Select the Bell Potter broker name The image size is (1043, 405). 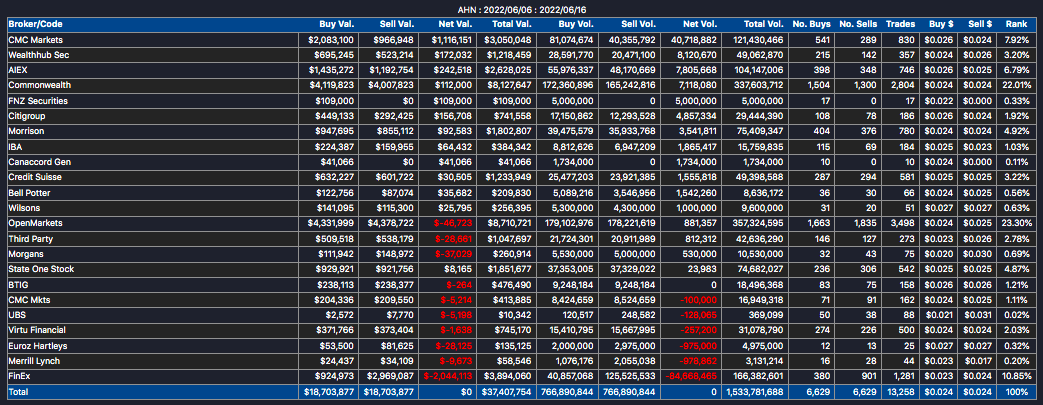pos(29,192)
